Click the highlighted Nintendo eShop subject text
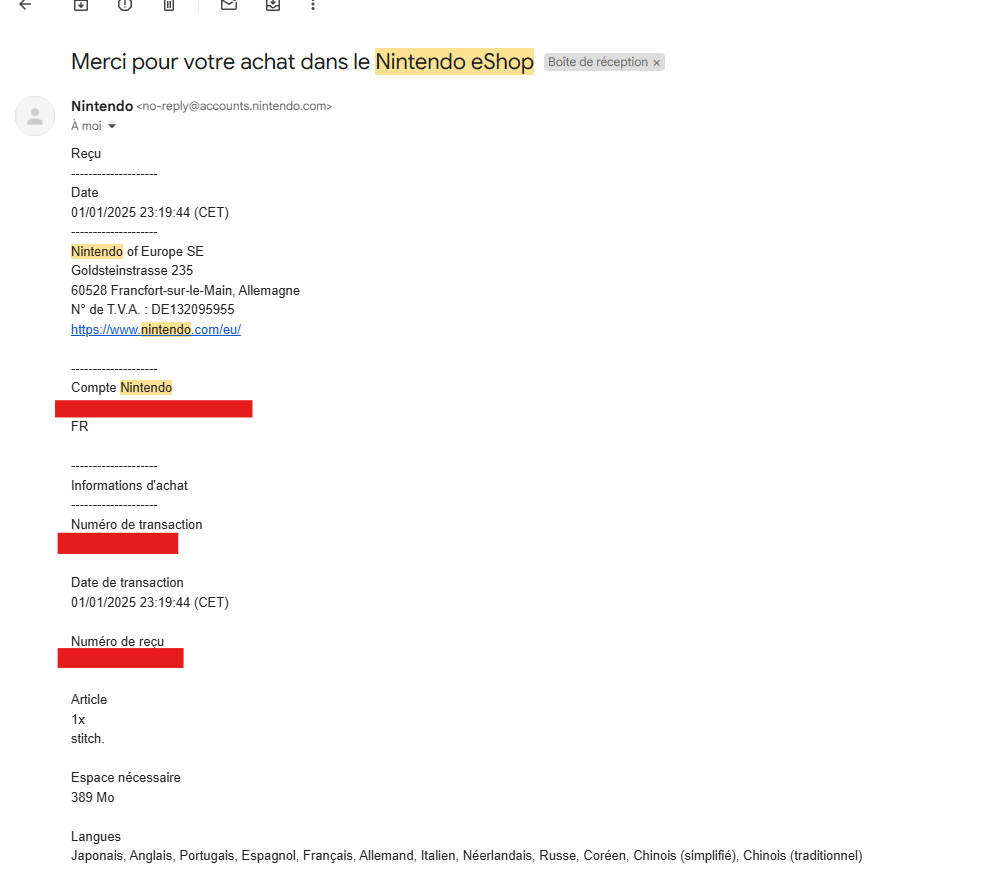The width and height of the screenshot is (999, 880). [454, 62]
